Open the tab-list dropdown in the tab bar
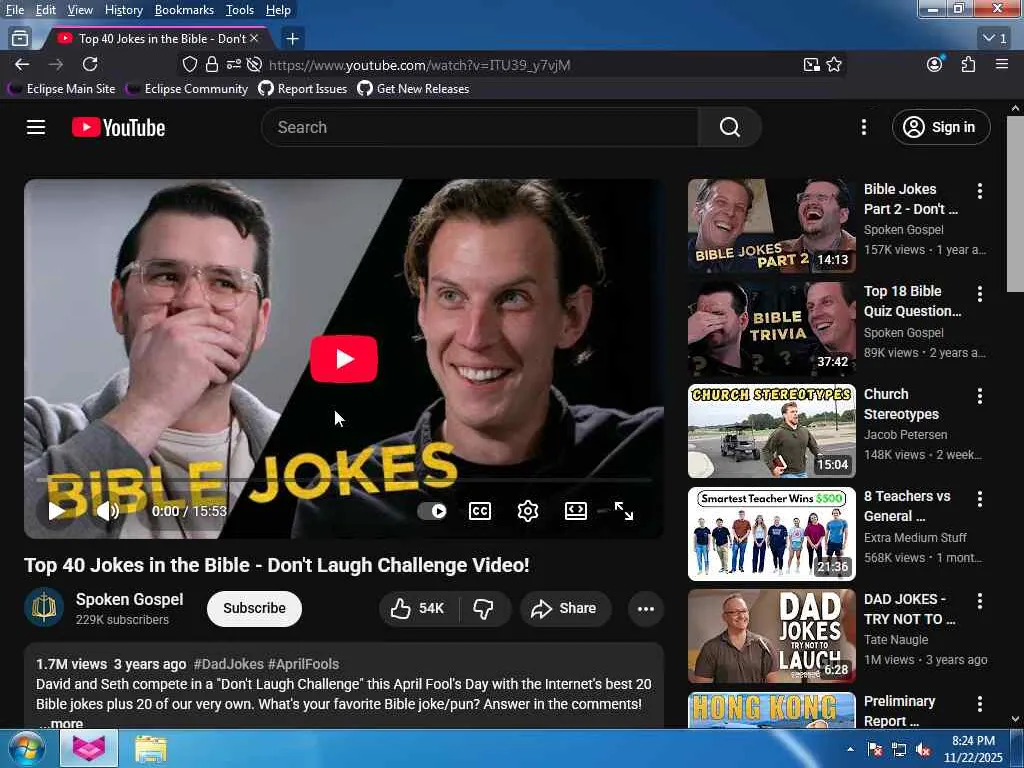 [995, 39]
